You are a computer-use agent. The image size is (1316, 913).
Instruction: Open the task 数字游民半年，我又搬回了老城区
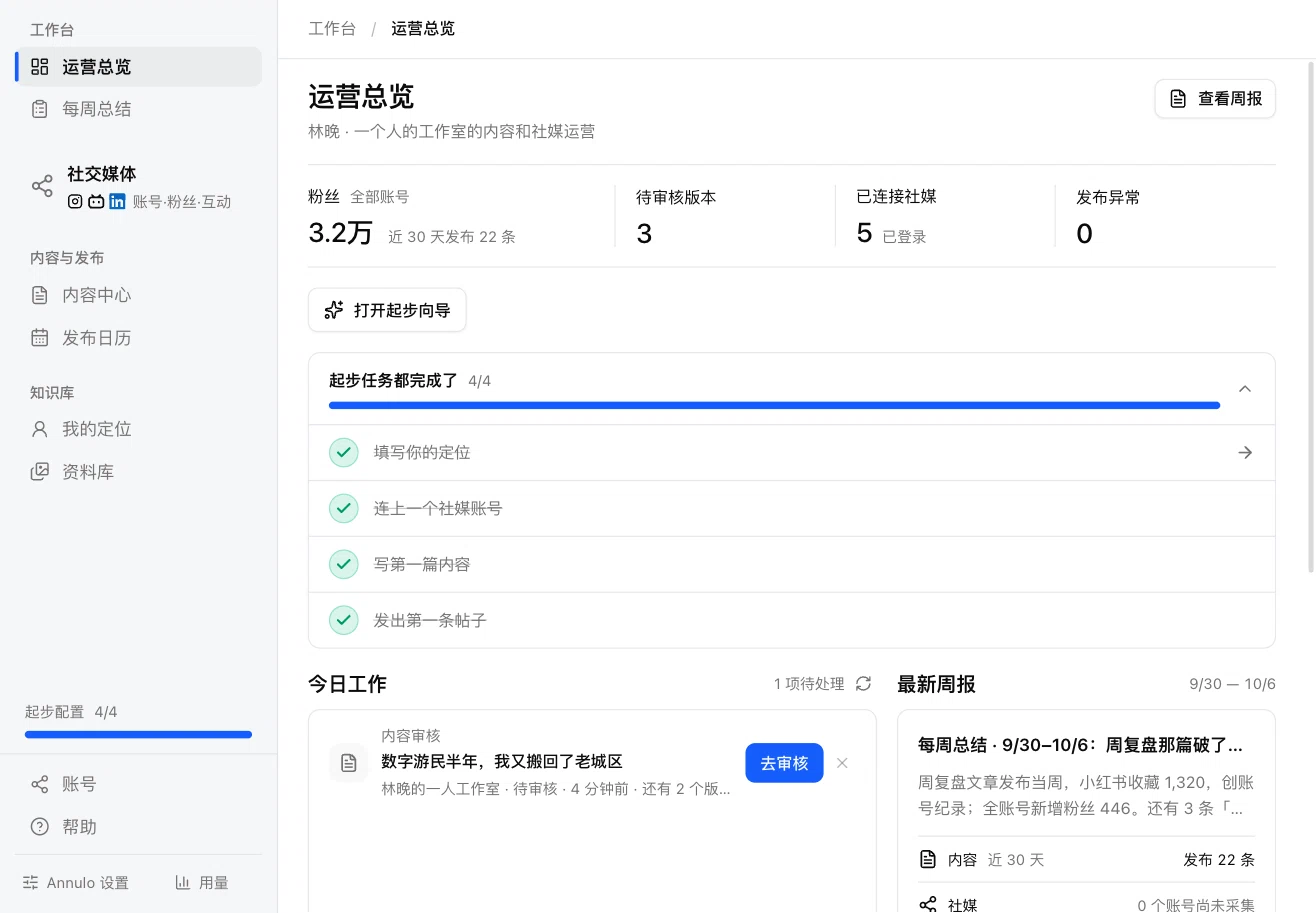click(502, 762)
